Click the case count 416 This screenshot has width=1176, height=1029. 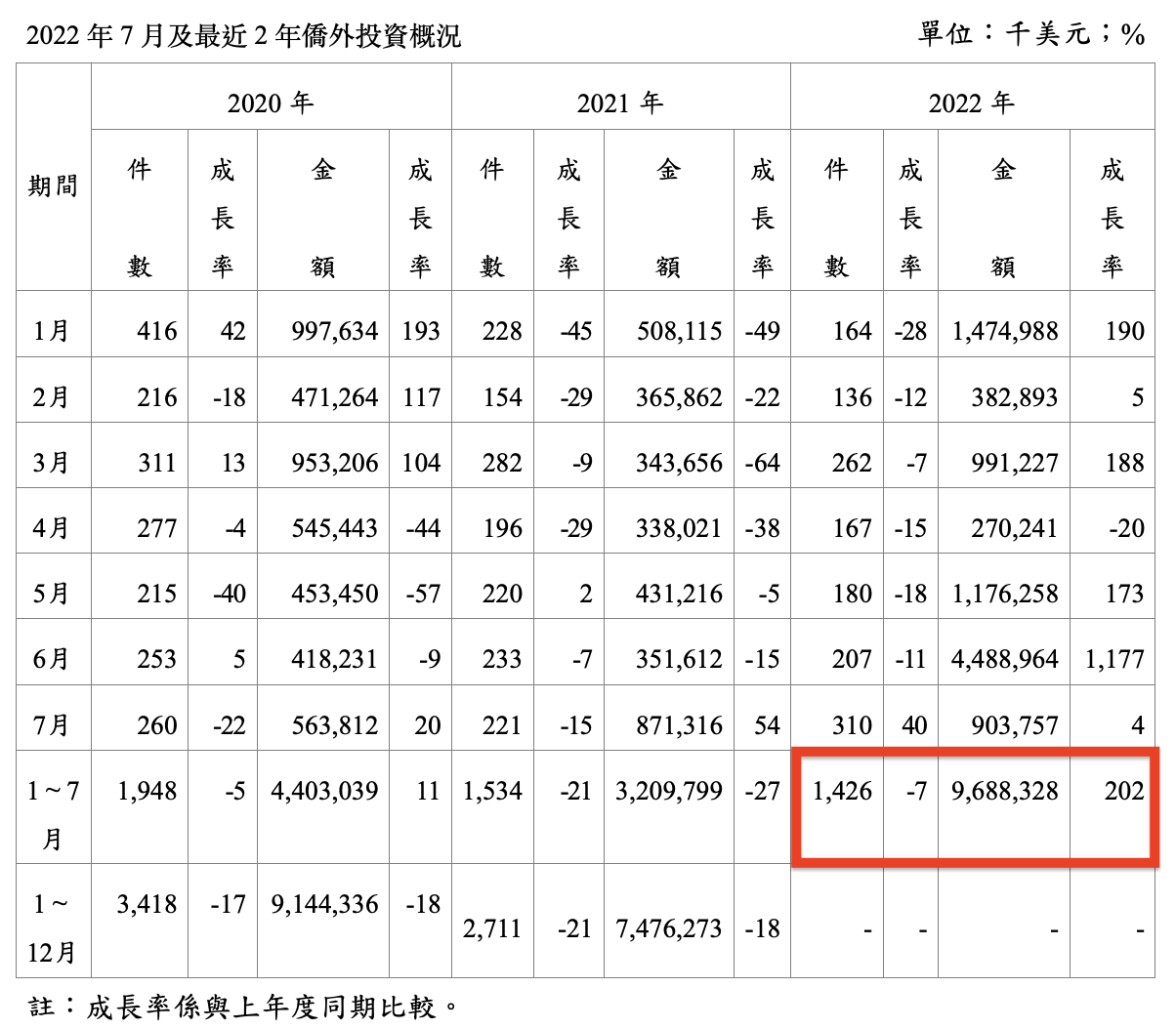[x=157, y=331]
